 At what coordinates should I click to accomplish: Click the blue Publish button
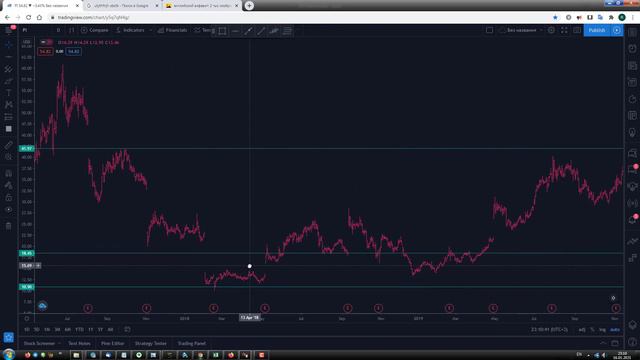tap(597, 30)
